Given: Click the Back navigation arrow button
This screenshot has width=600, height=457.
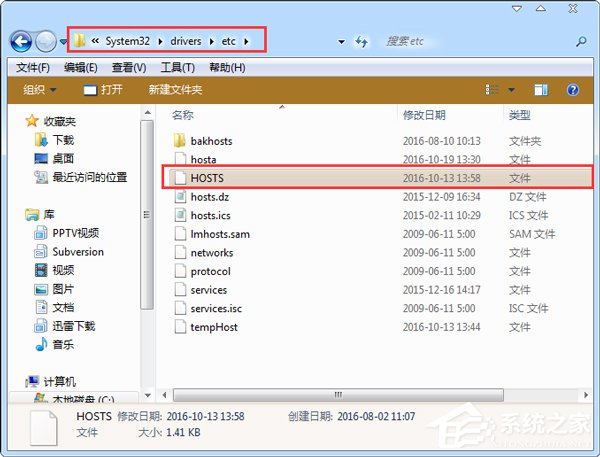Looking at the screenshot, I should (x=20, y=42).
